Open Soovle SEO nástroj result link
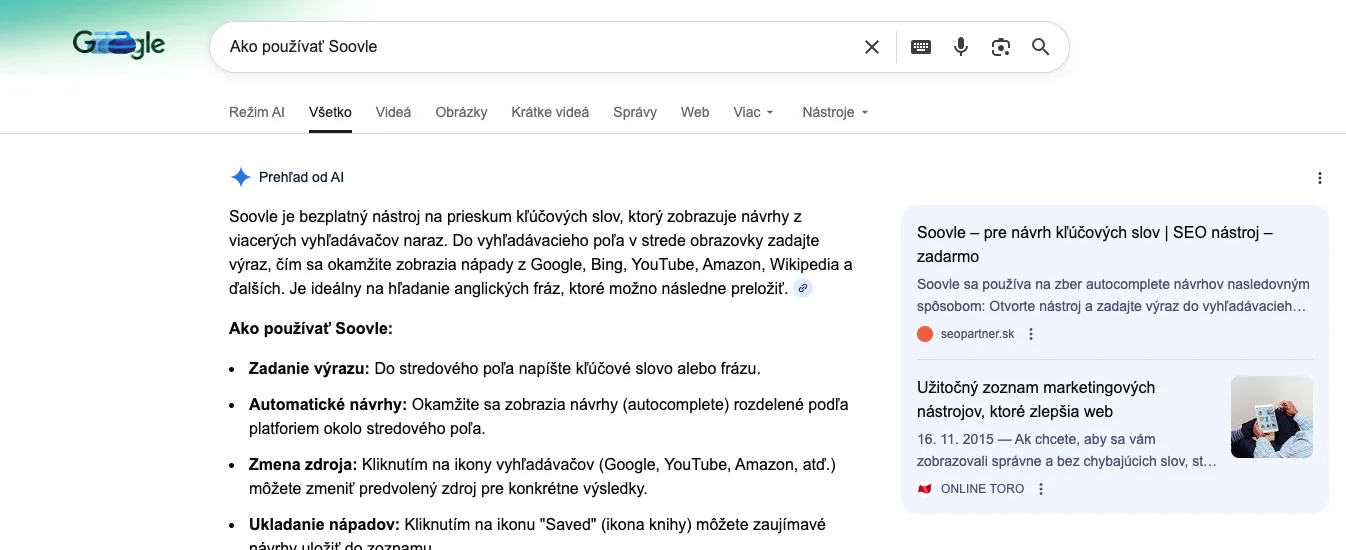 click(1094, 244)
